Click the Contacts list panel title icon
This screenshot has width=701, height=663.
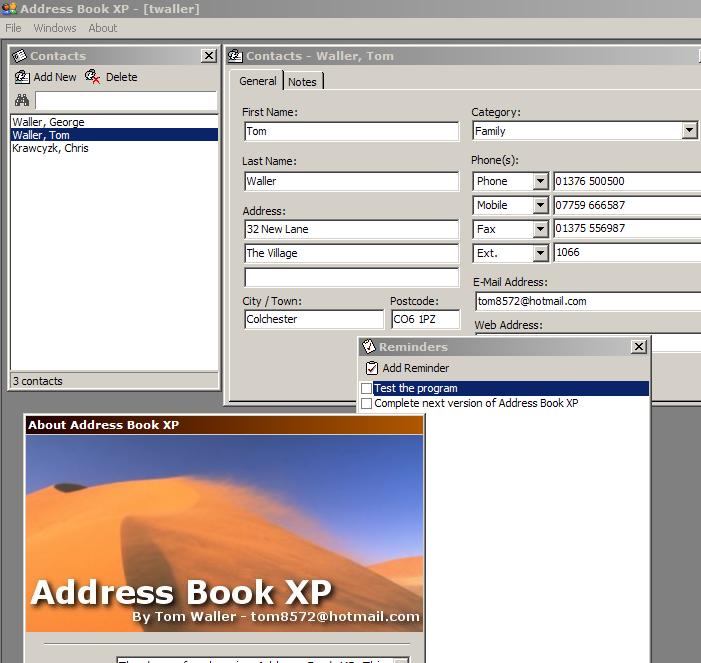tap(20, 56)
